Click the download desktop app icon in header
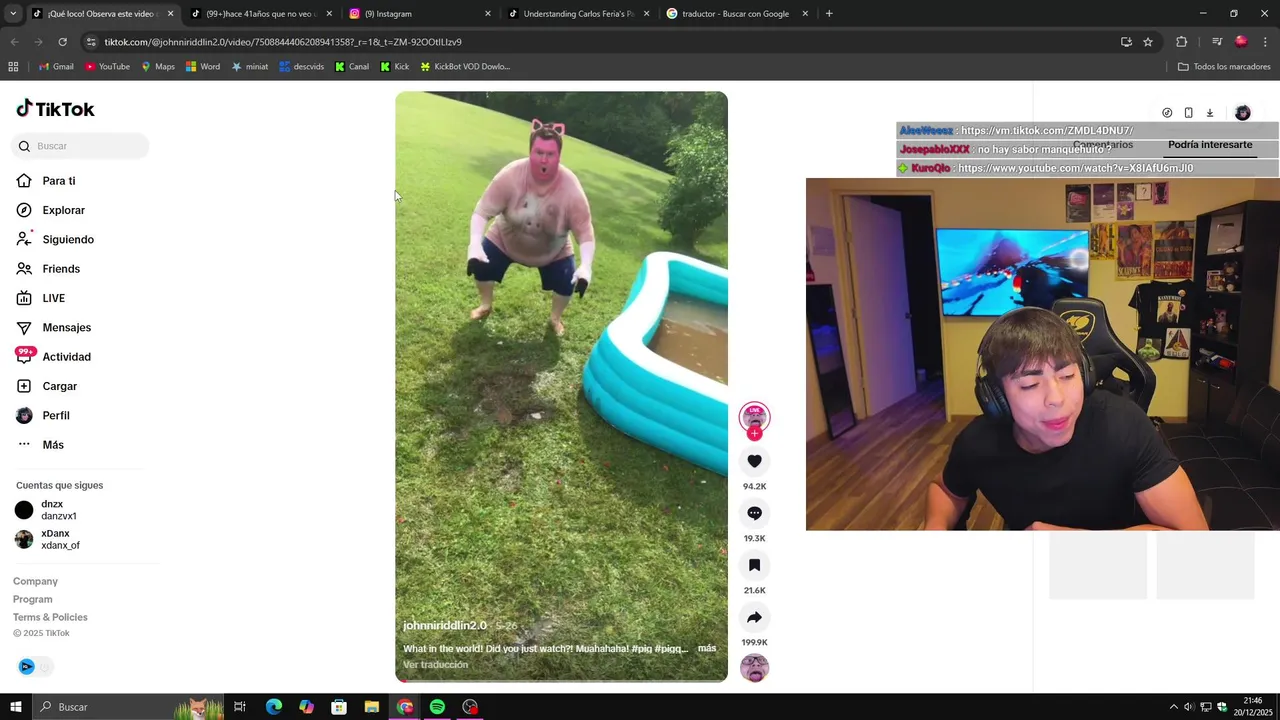1280x720 pixels. click(1209, 113)
